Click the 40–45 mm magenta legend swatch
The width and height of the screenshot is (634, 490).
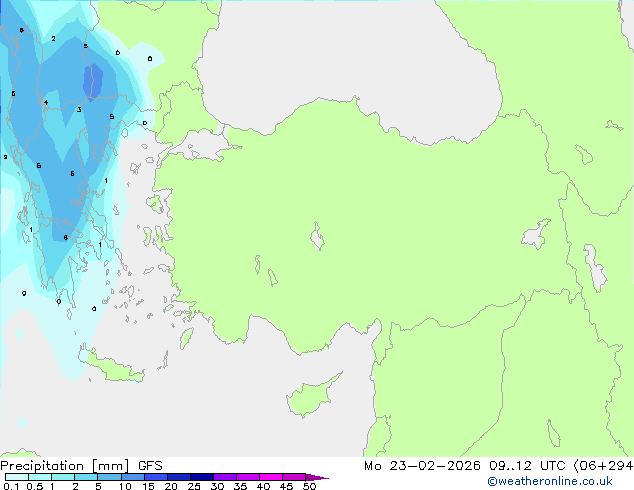point(271,477)
